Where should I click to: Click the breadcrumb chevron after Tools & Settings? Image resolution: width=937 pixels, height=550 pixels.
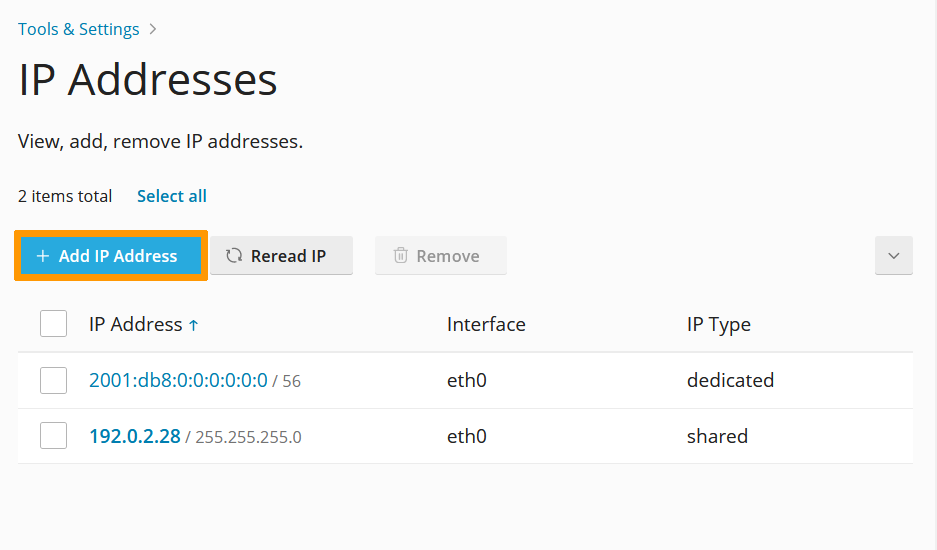pos(153,29)
